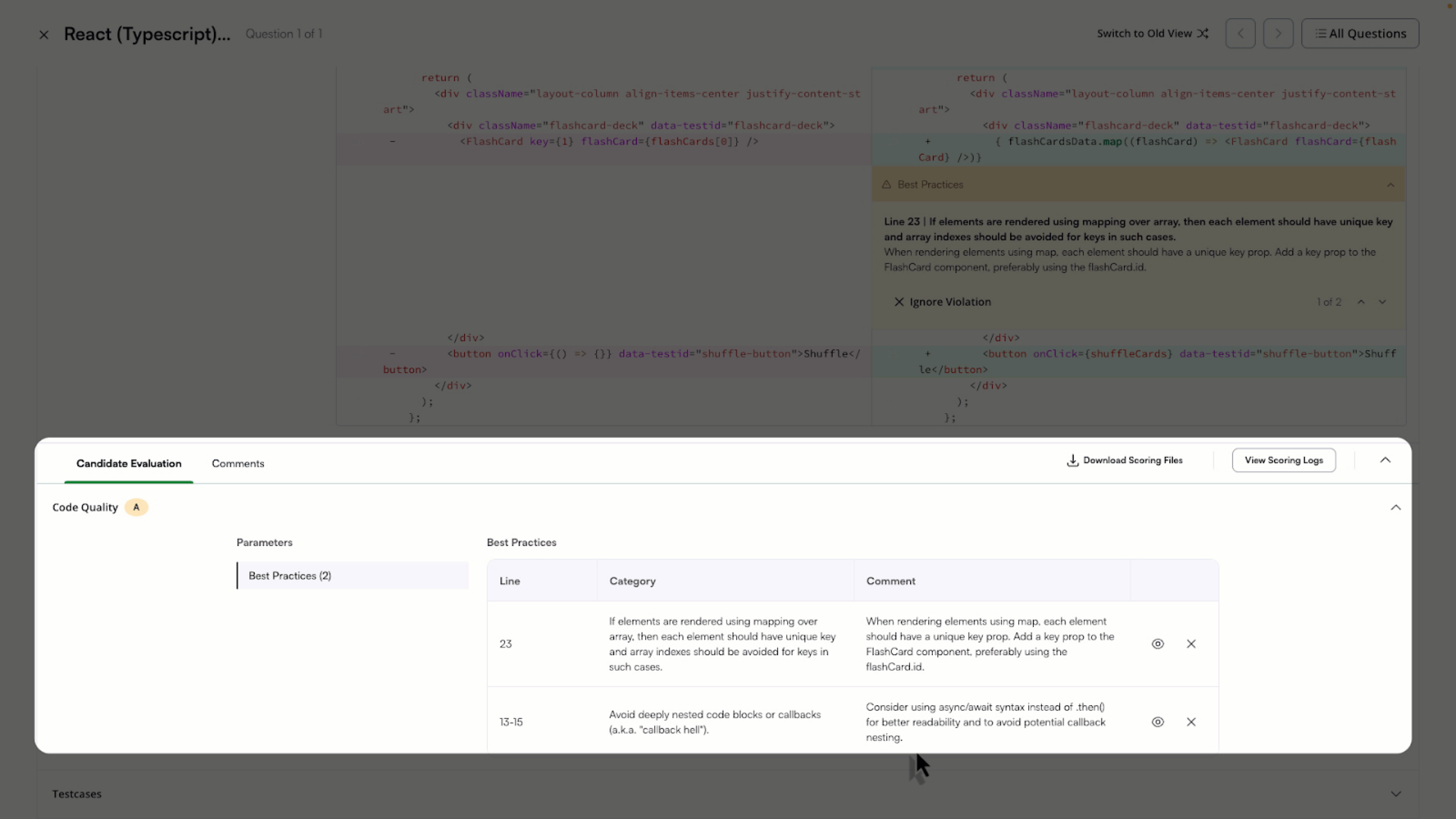Collapse the Code Quality section
The width and height of the screenshot is (1456, 819).
coord(1395,508)
